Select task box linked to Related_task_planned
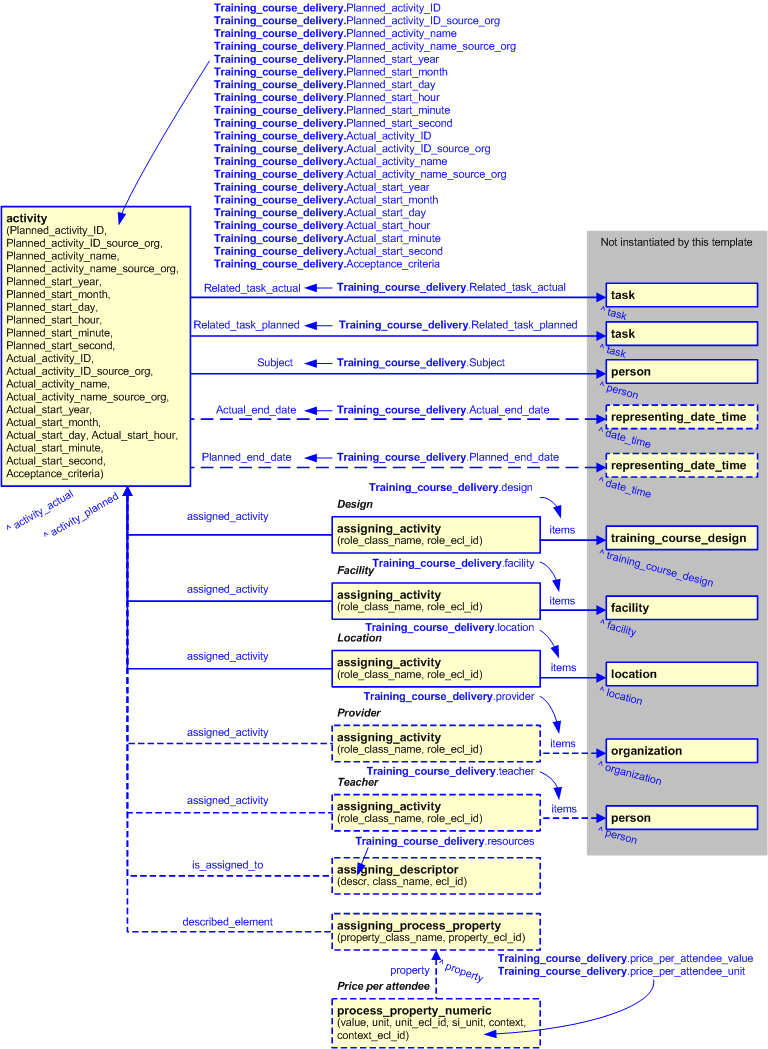The image size is (768, 1049). coord(682,334)
